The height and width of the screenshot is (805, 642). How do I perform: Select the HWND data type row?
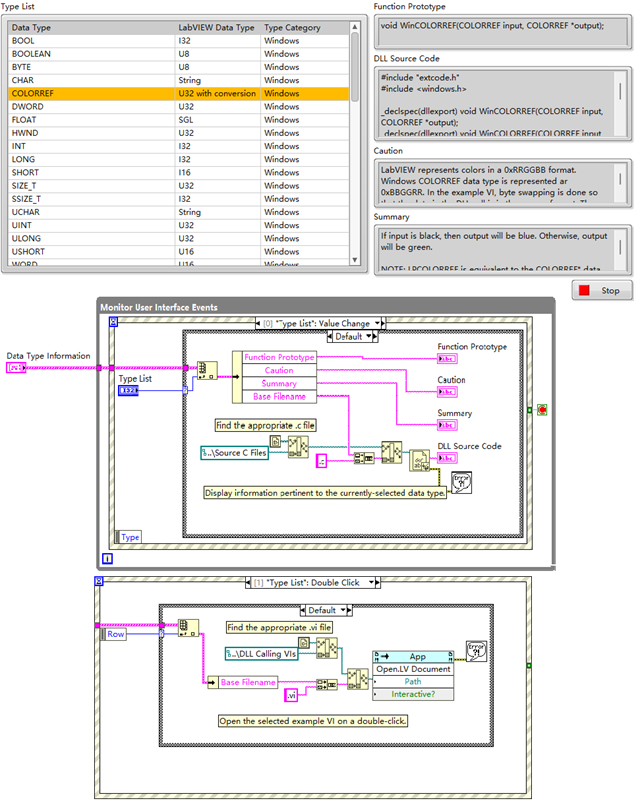point(179,133)
